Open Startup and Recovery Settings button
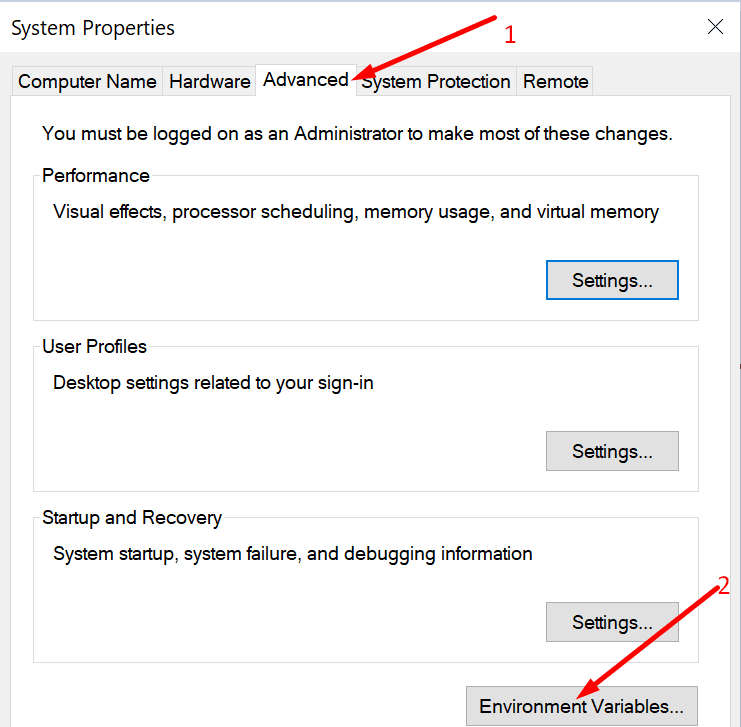The image size is (741, 727). [612, 622]
